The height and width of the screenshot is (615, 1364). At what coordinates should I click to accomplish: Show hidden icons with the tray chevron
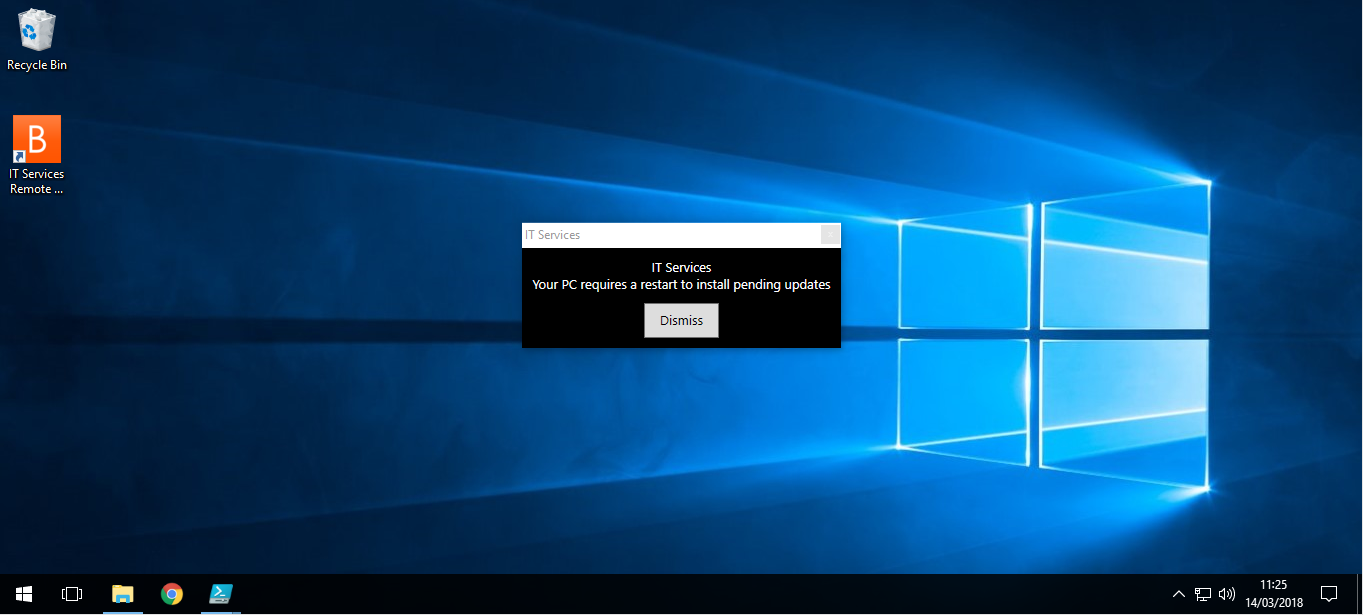[1179, 593]
